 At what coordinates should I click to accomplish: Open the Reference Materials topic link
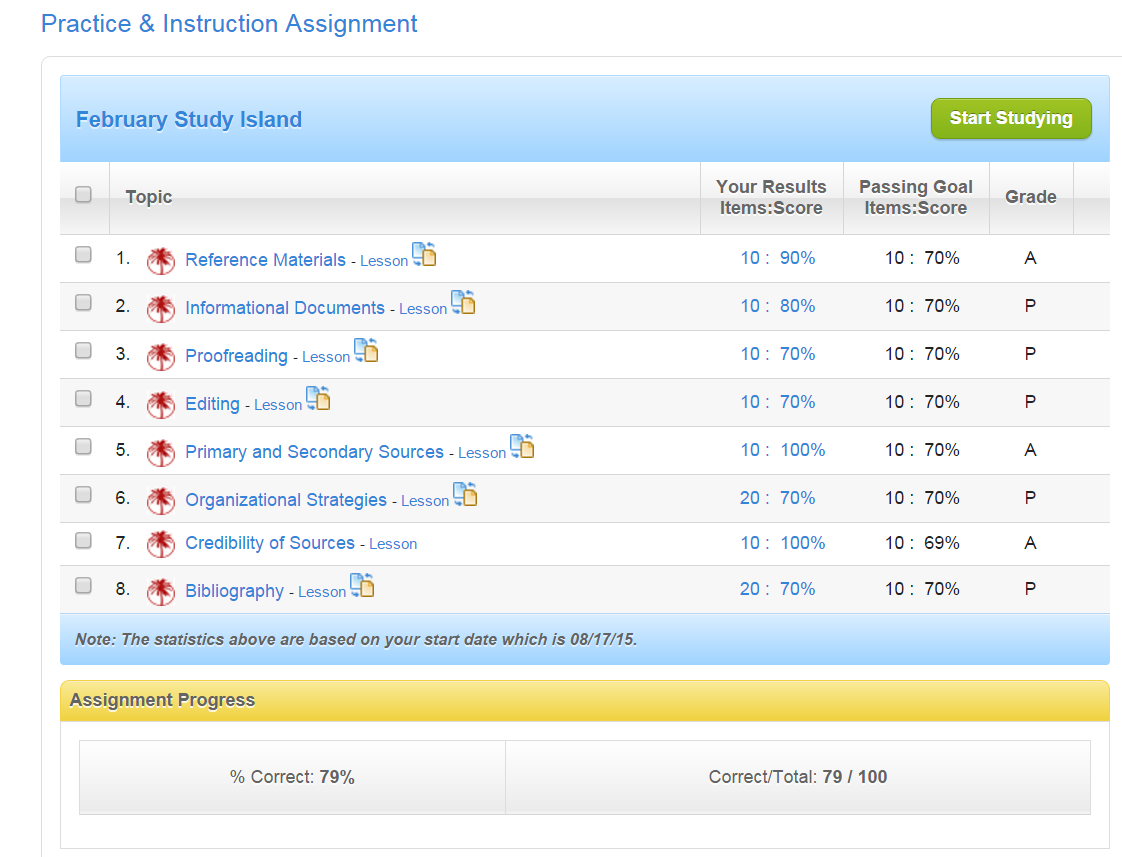[265, 260]
